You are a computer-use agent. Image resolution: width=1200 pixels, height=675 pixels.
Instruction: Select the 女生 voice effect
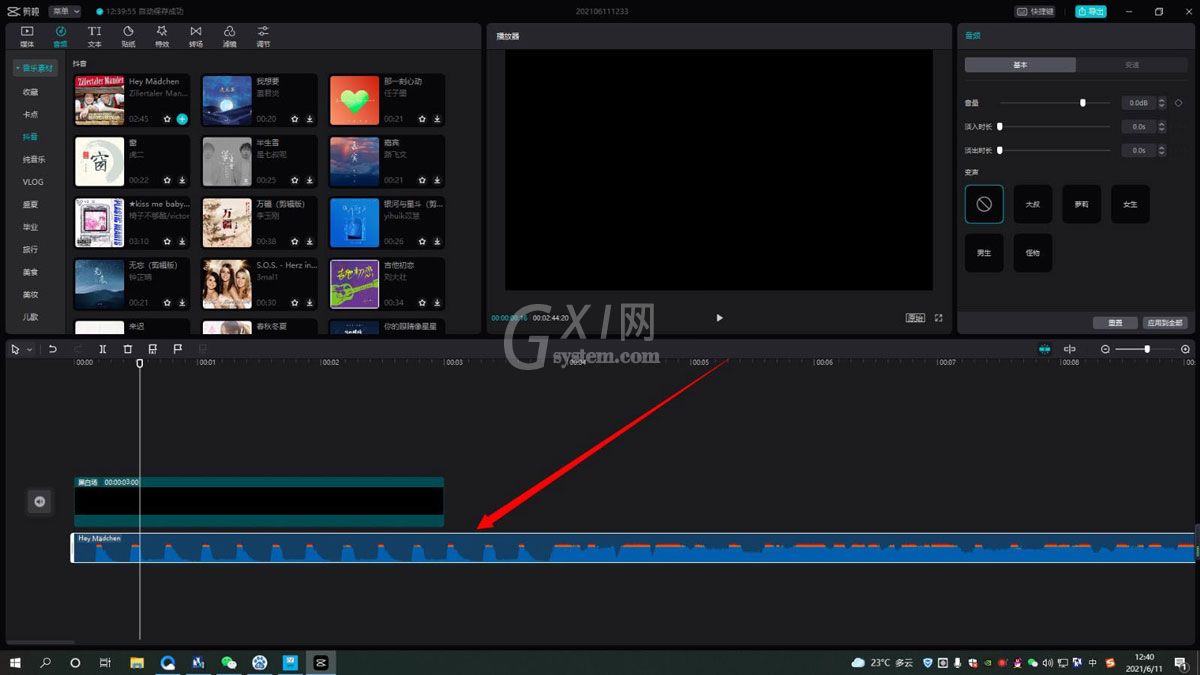pos(1130,204)
